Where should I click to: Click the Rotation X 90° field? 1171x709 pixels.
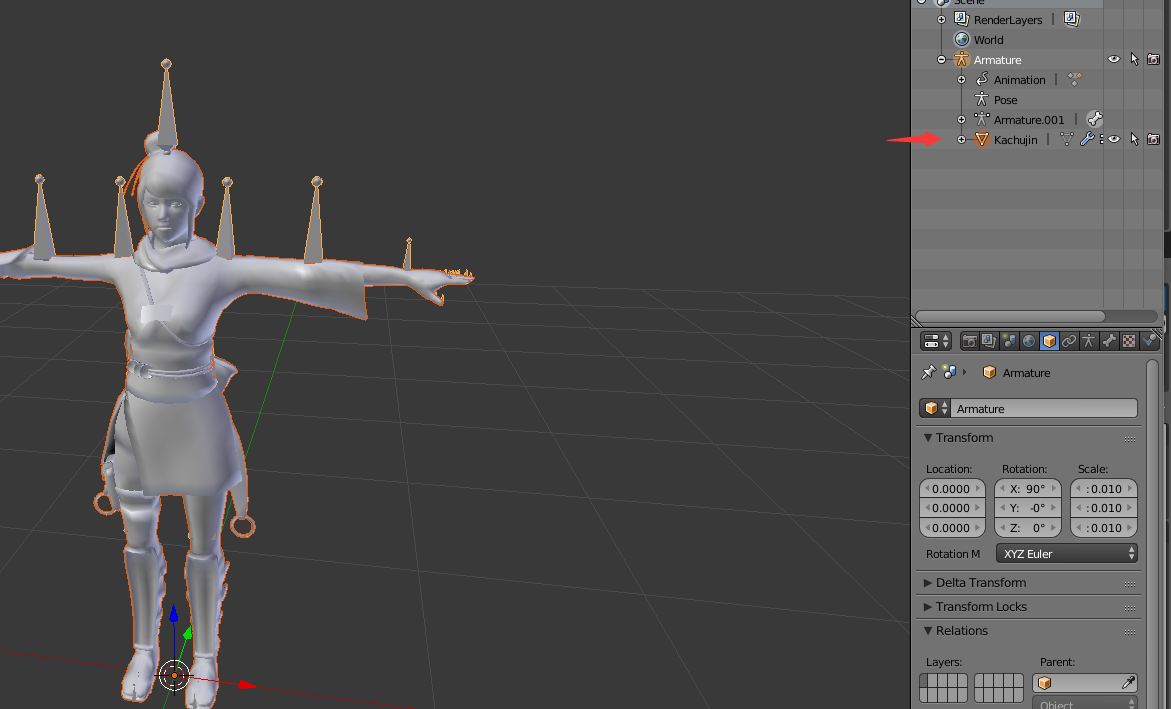coord(1028,489)
